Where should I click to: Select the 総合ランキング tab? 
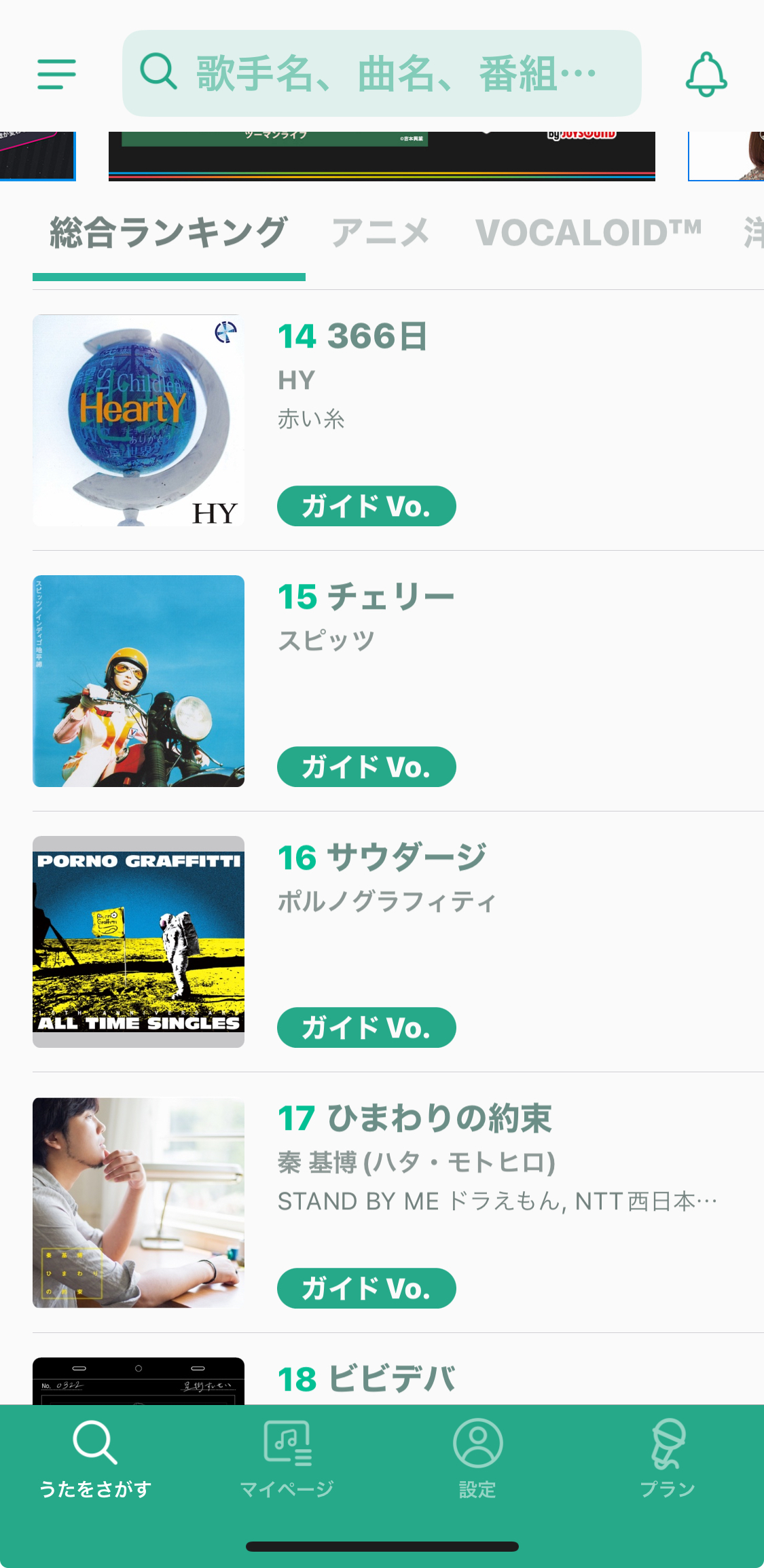coord(168,233)
